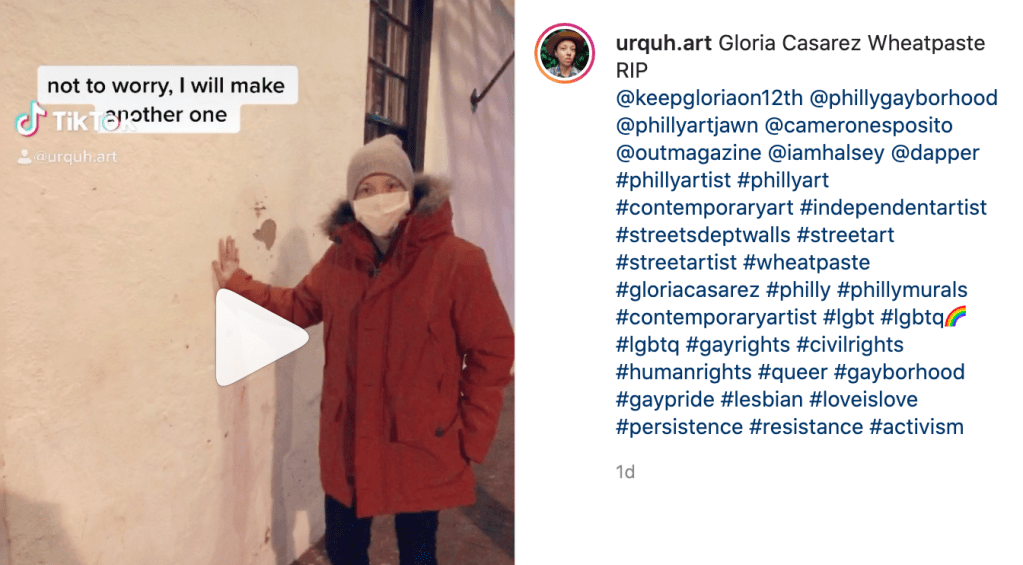Click the @cameronesposito mention
Image resolution: width=1023 pixels, height=565 pixels.
click(858, 125)
